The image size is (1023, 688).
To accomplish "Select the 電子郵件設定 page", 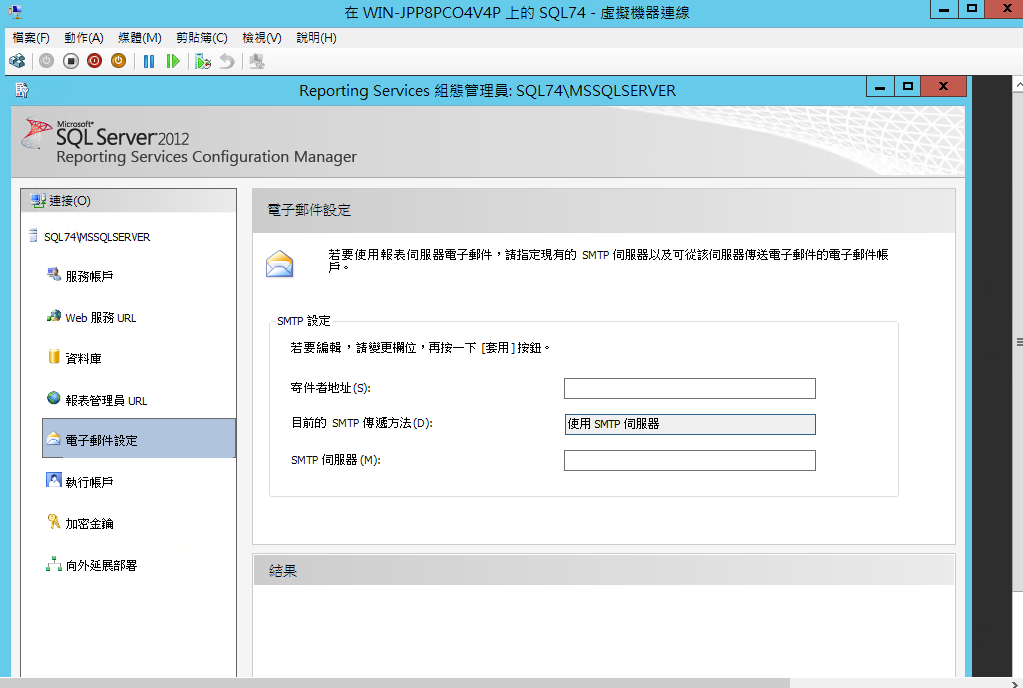I will click(139, 438).
